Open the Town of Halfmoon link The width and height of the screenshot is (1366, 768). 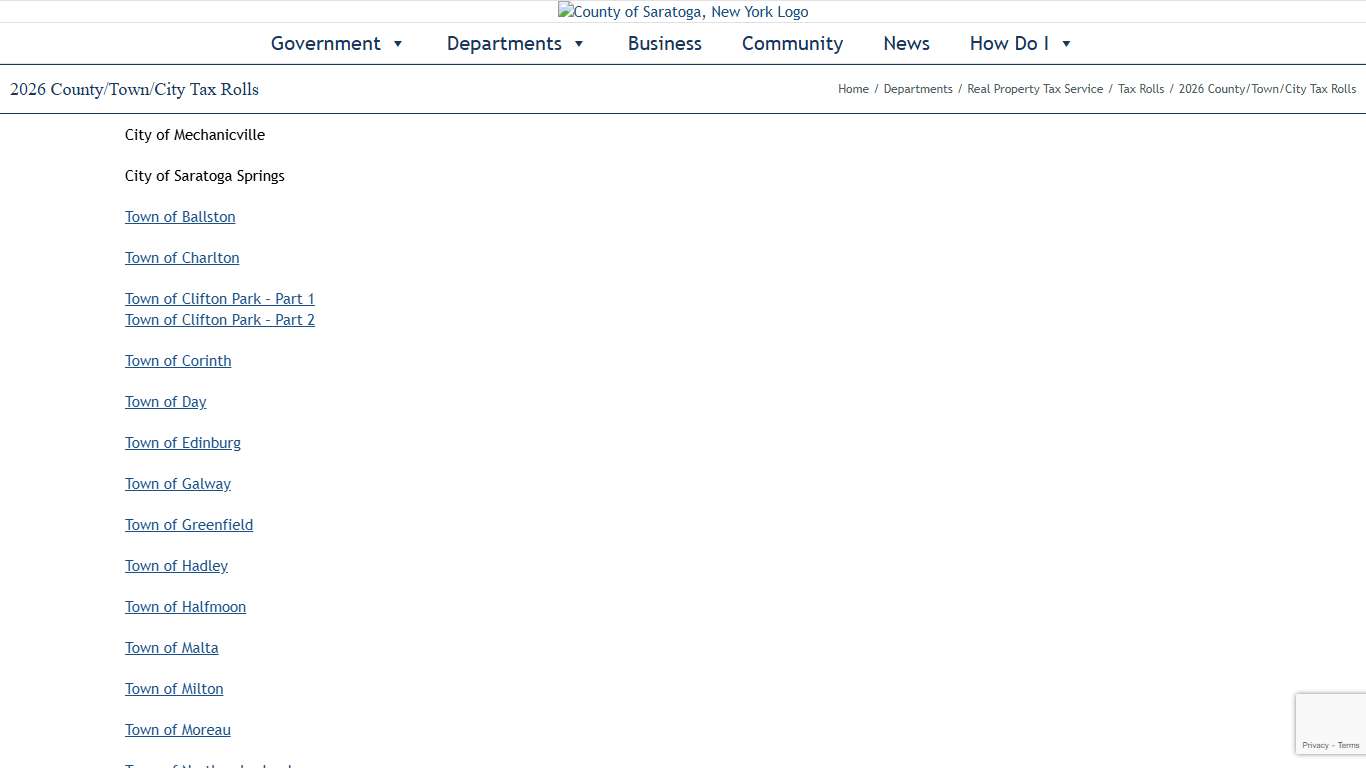tap(185, 607)
